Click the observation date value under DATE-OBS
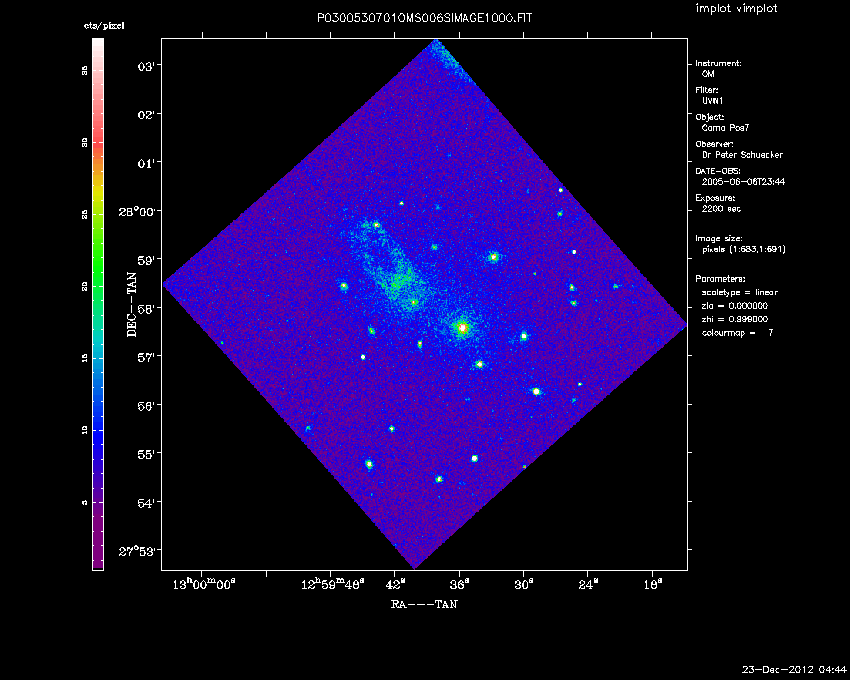Image resolution: width=850 pixels, height=680 pixels. [743, 182]
